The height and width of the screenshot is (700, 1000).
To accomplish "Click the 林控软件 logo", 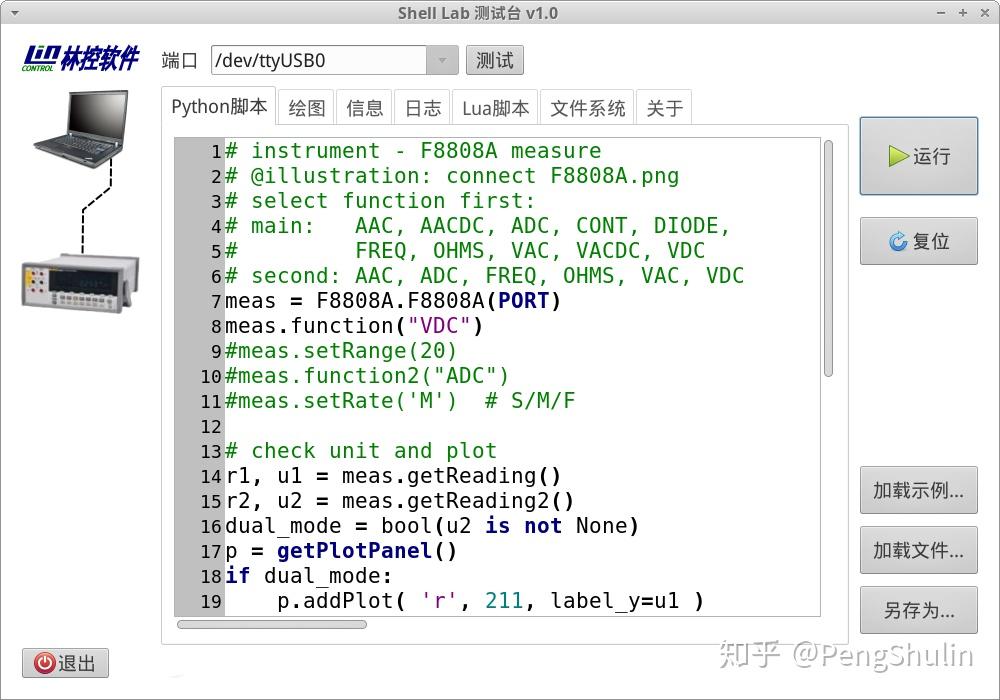I will (81, 59).
